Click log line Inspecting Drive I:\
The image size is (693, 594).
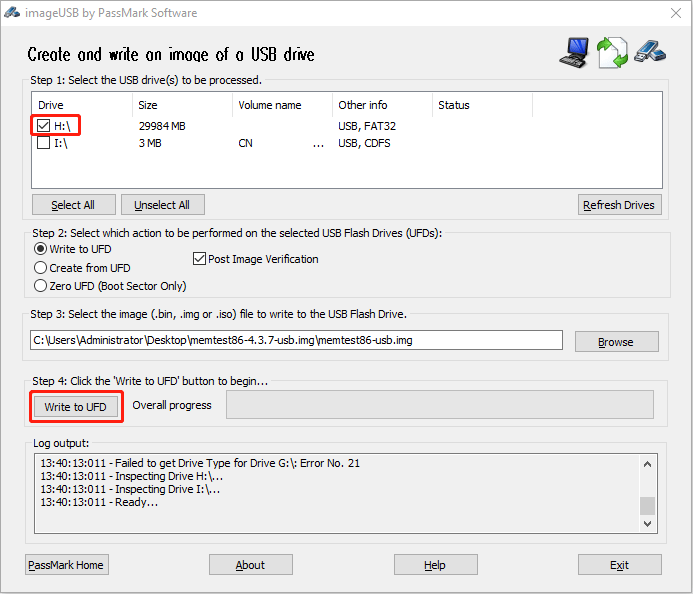point(130,489)
